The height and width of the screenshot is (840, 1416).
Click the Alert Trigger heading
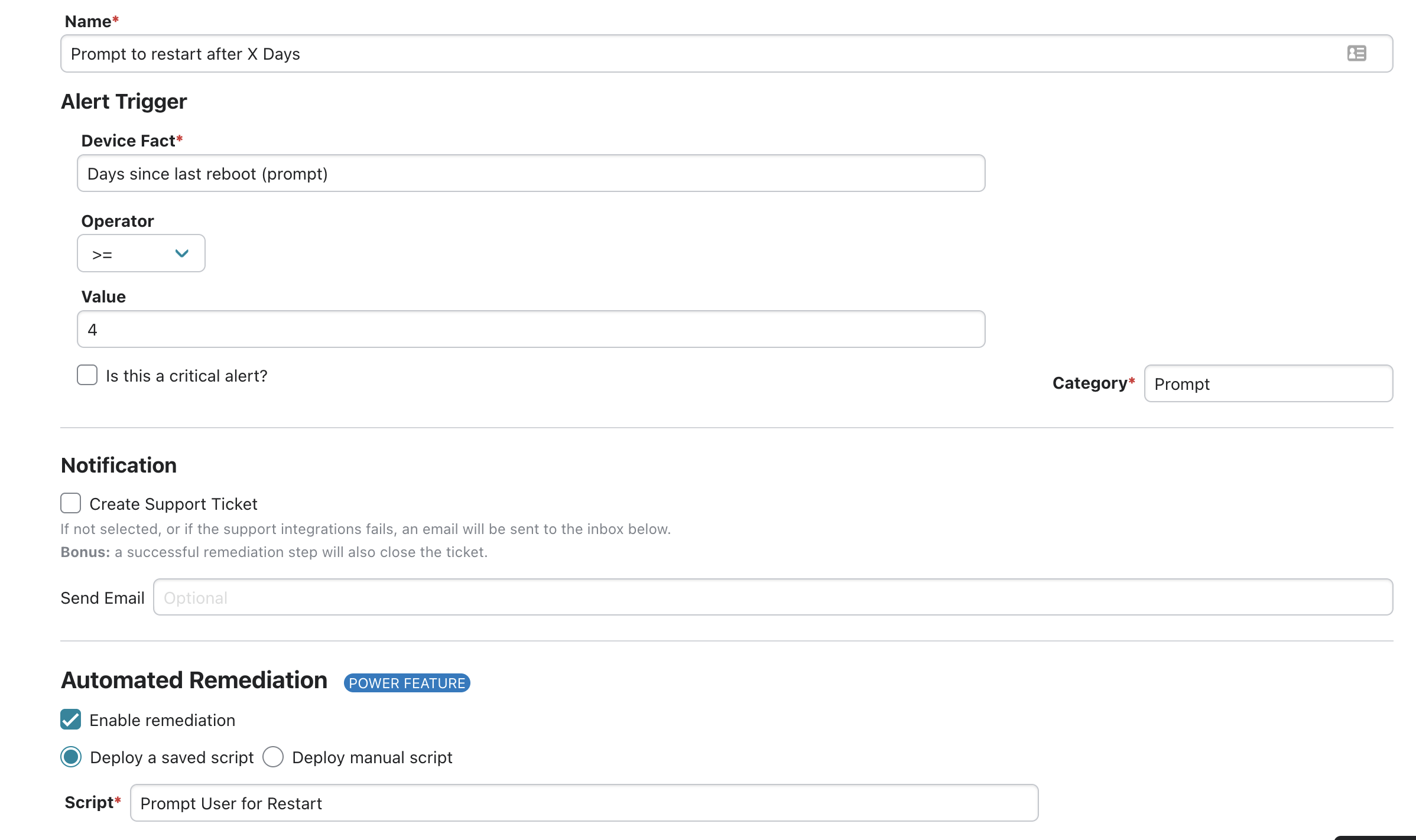[124, 102]
